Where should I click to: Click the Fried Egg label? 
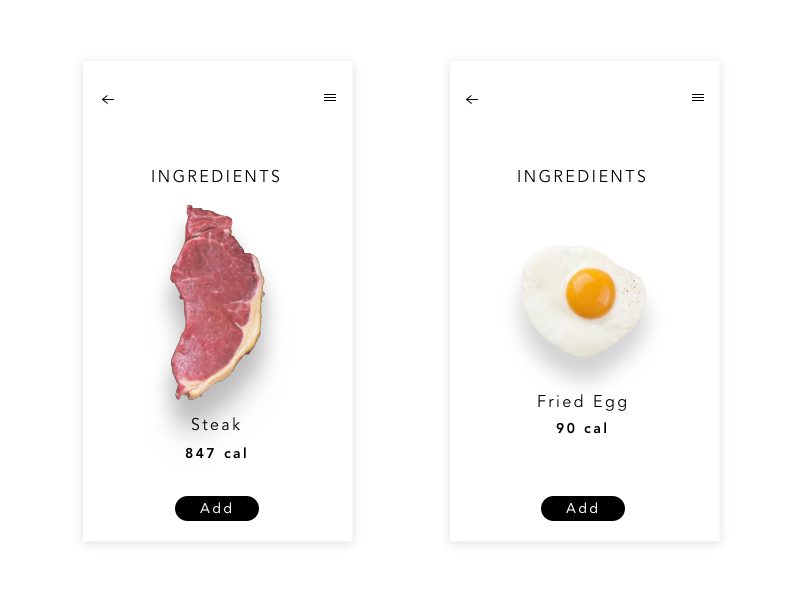583,401
